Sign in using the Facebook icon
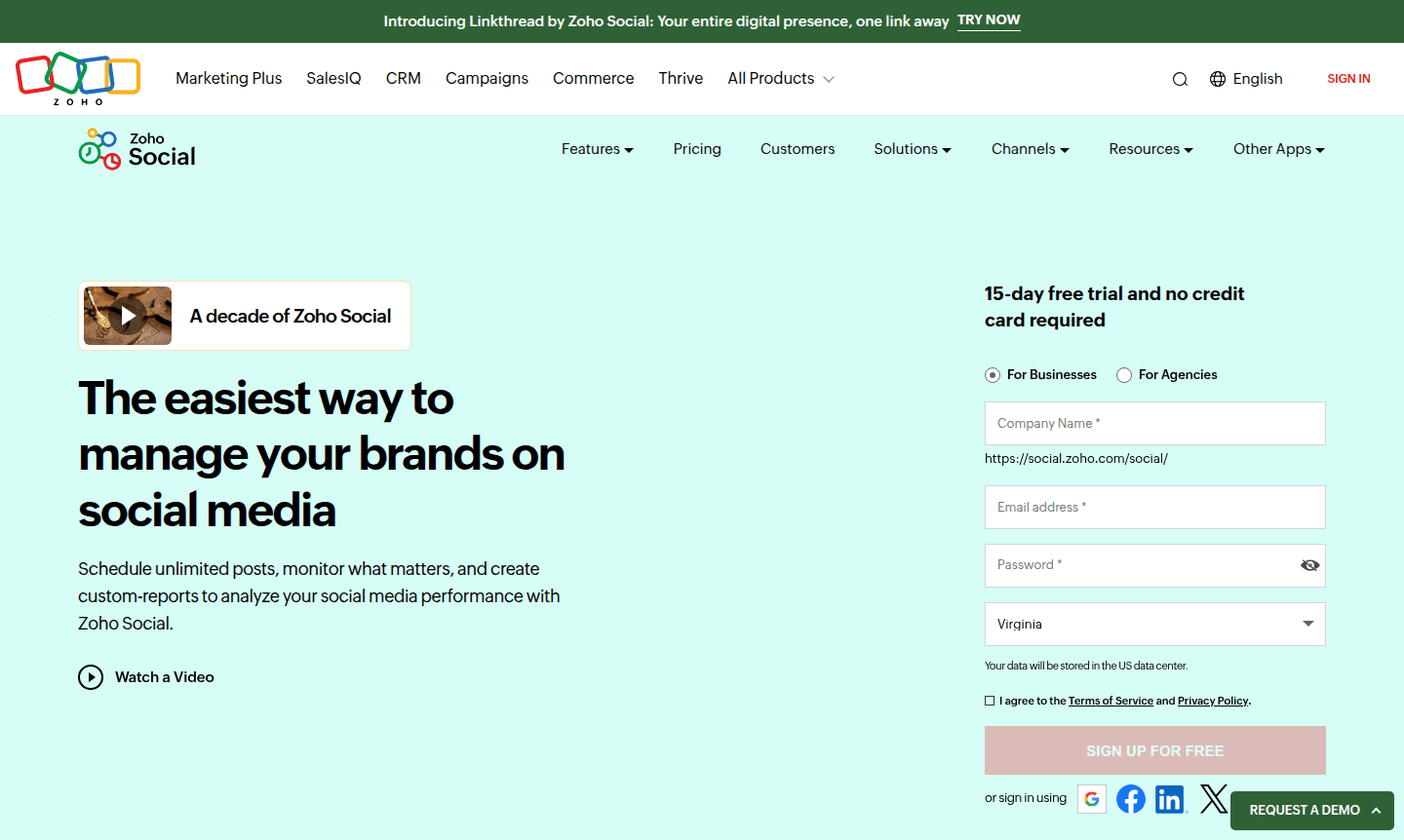 pos(1131,798)
